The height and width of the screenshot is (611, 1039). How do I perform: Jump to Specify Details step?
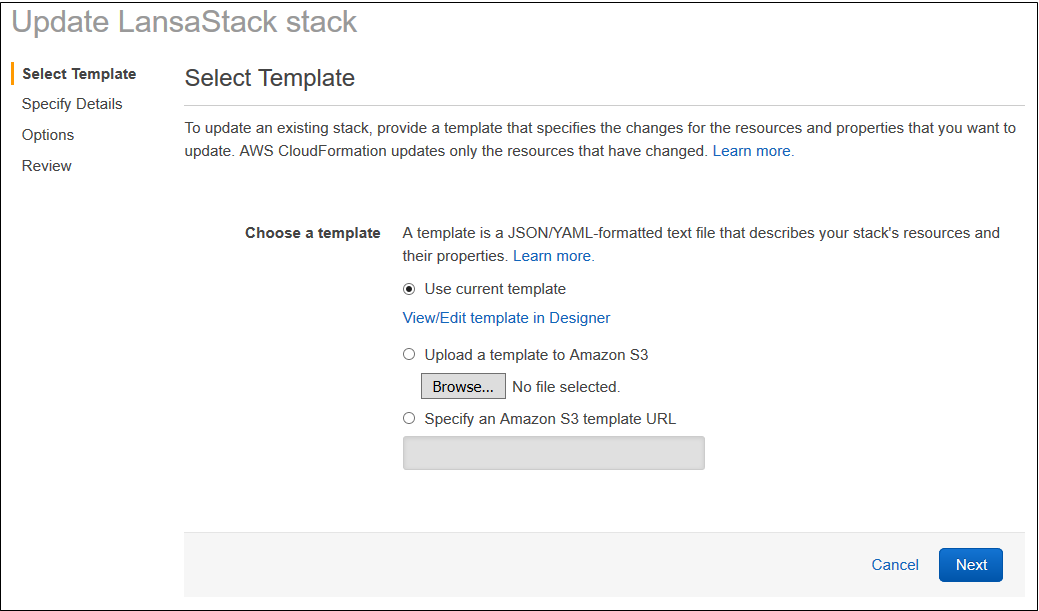[72, 104]
